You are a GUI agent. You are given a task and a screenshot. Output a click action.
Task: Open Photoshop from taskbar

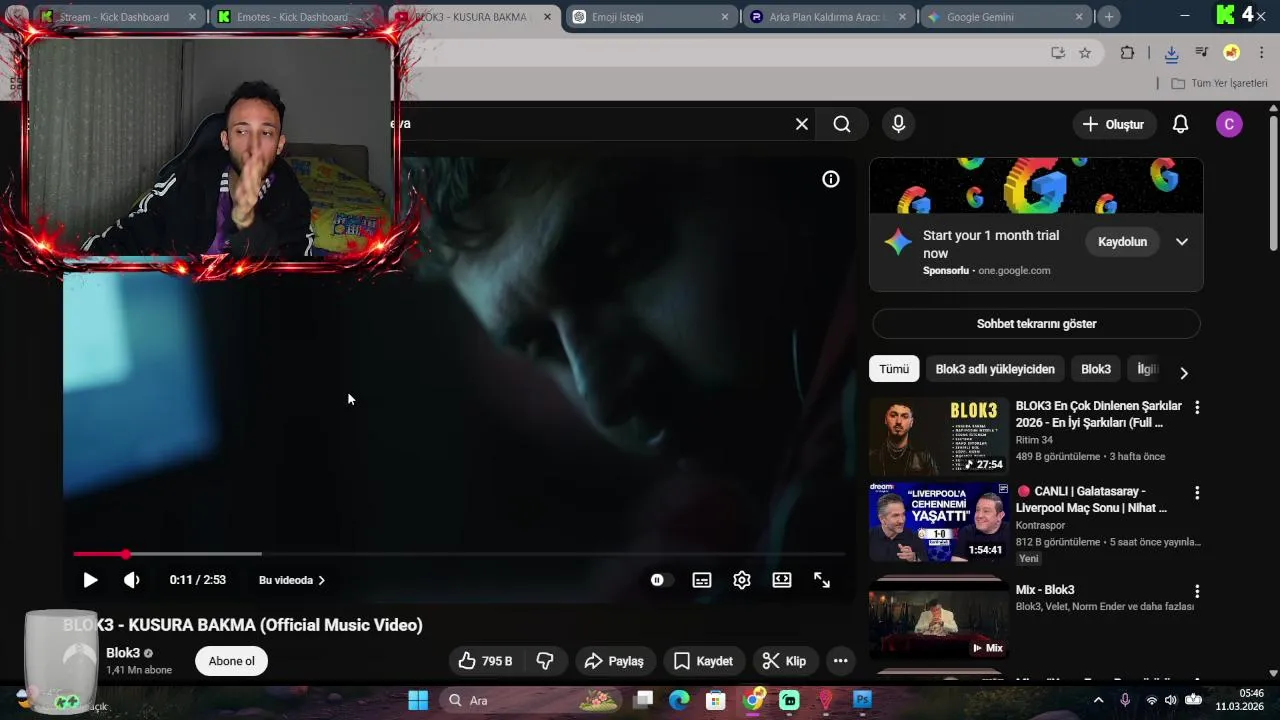tap(862, 700)
